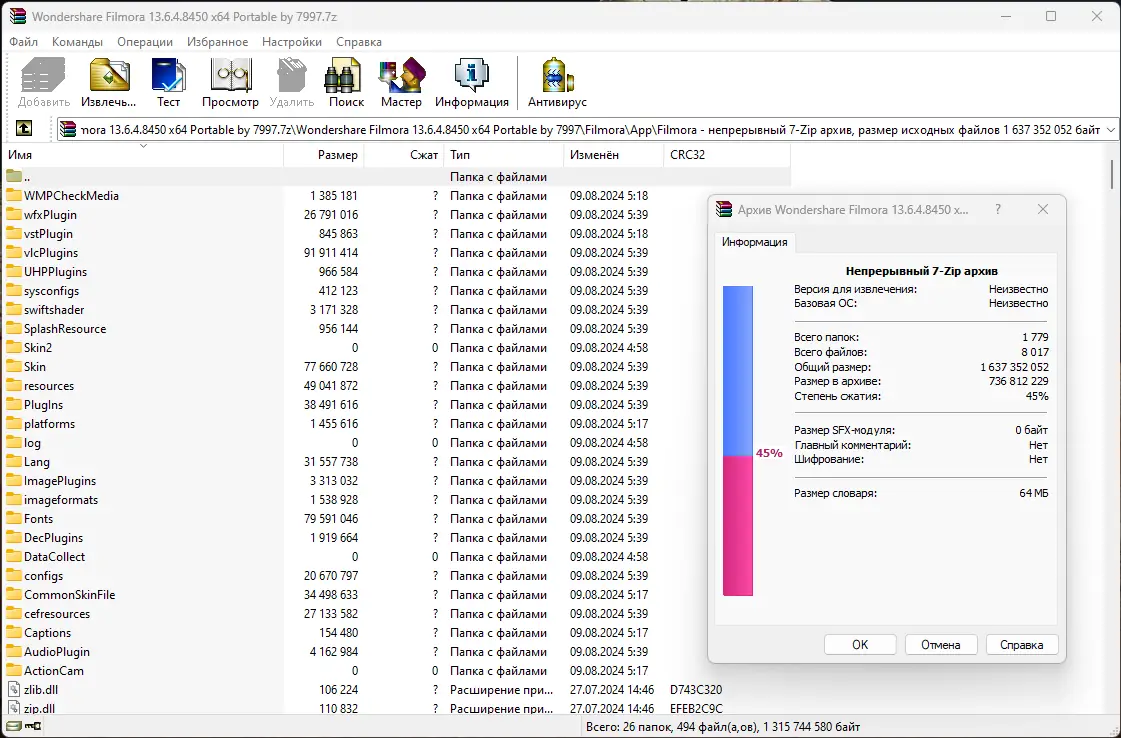Screen dimensions: 1121x738
Task: Select the CommonSkinFile folder row
Action: [x=397, y=594]
